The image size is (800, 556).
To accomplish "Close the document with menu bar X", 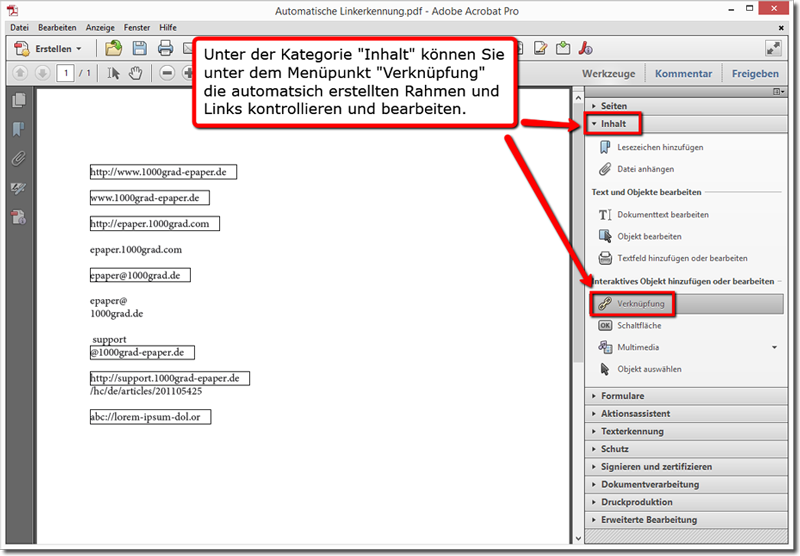I will [x=781, y=28].
